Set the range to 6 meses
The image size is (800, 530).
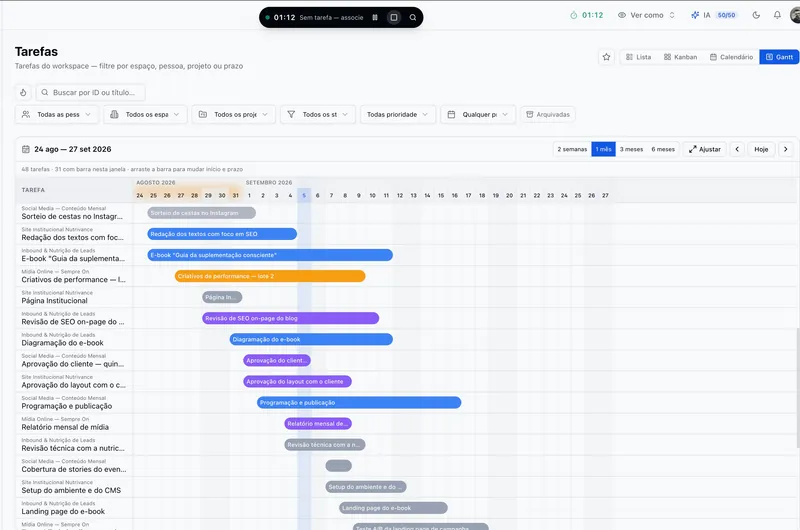coord(663,149)
